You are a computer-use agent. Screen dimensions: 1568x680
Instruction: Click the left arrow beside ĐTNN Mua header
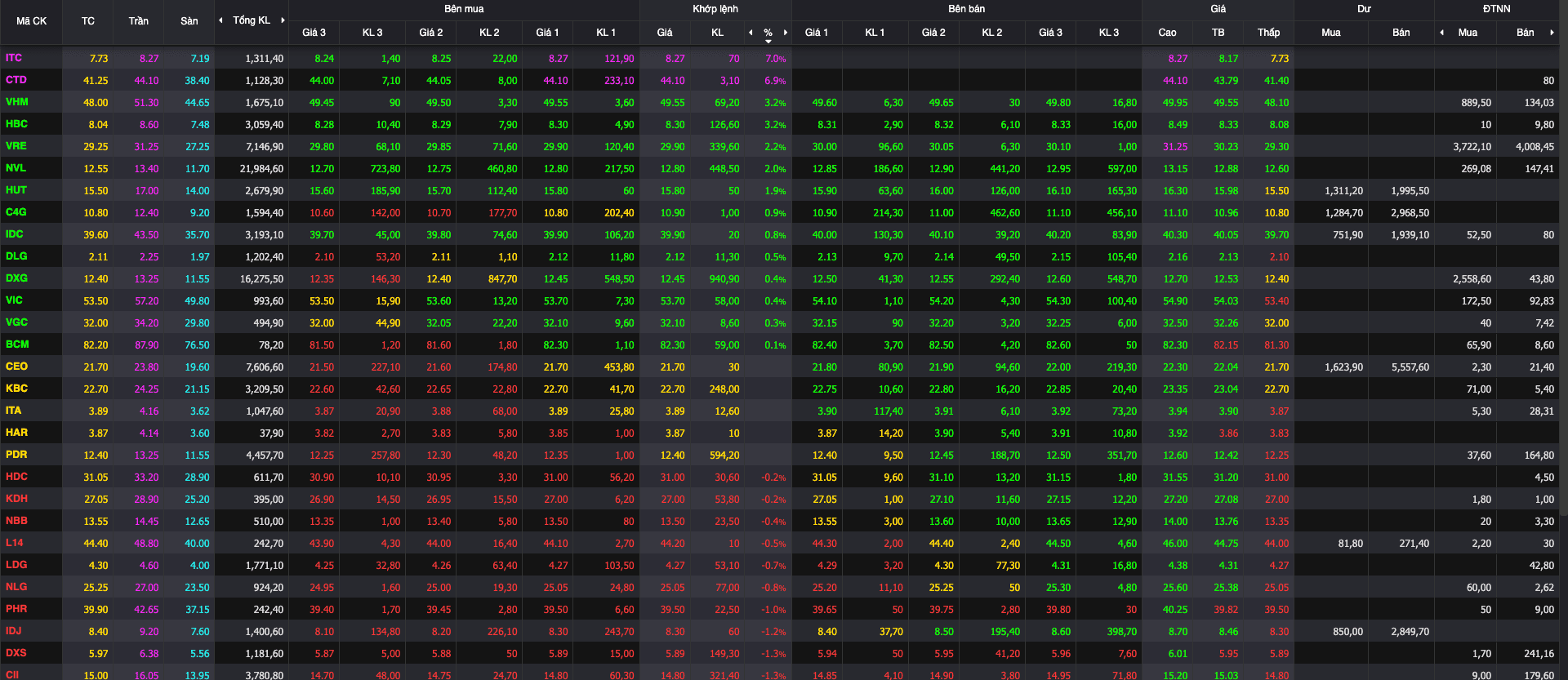(x=1441, y=33)
